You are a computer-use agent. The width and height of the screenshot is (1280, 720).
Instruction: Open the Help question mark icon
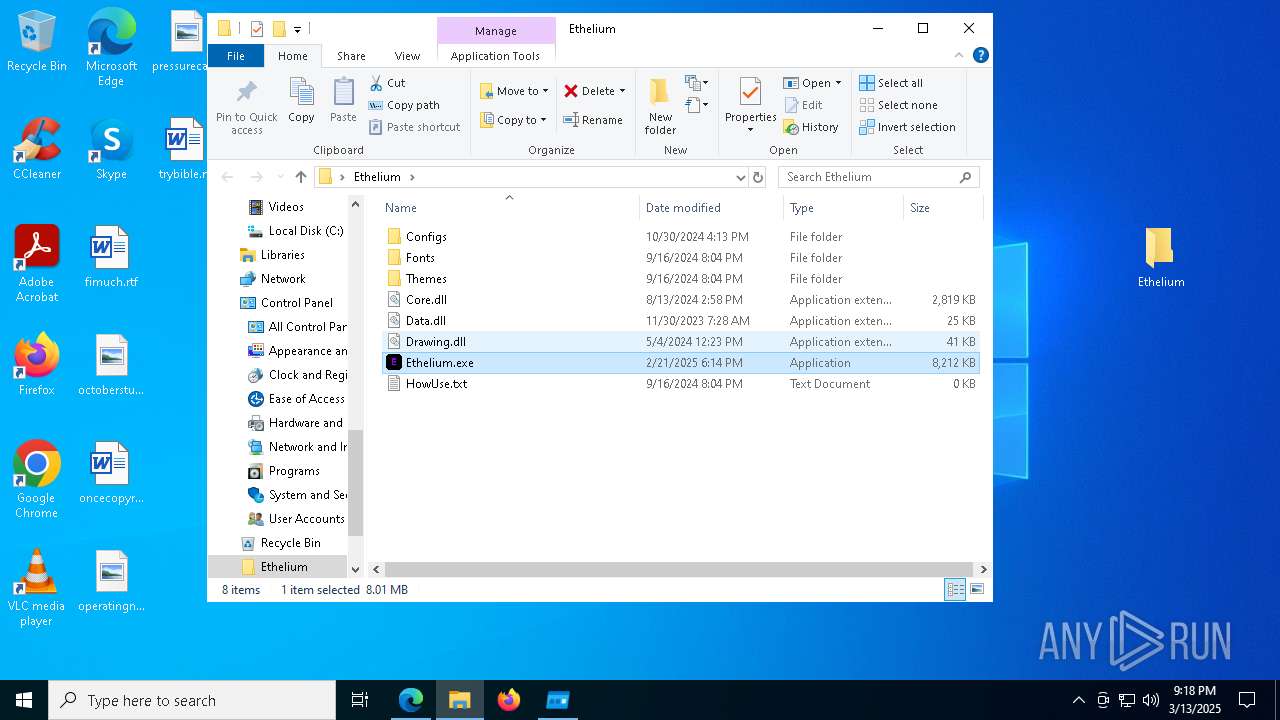(981, 56)
